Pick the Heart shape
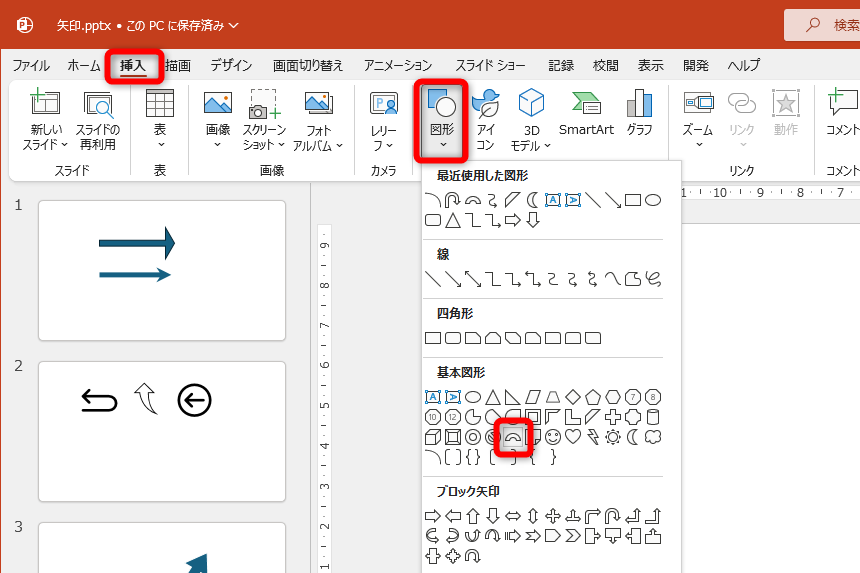The width and height of the screenshot is (860, 573). pos(573,437)
